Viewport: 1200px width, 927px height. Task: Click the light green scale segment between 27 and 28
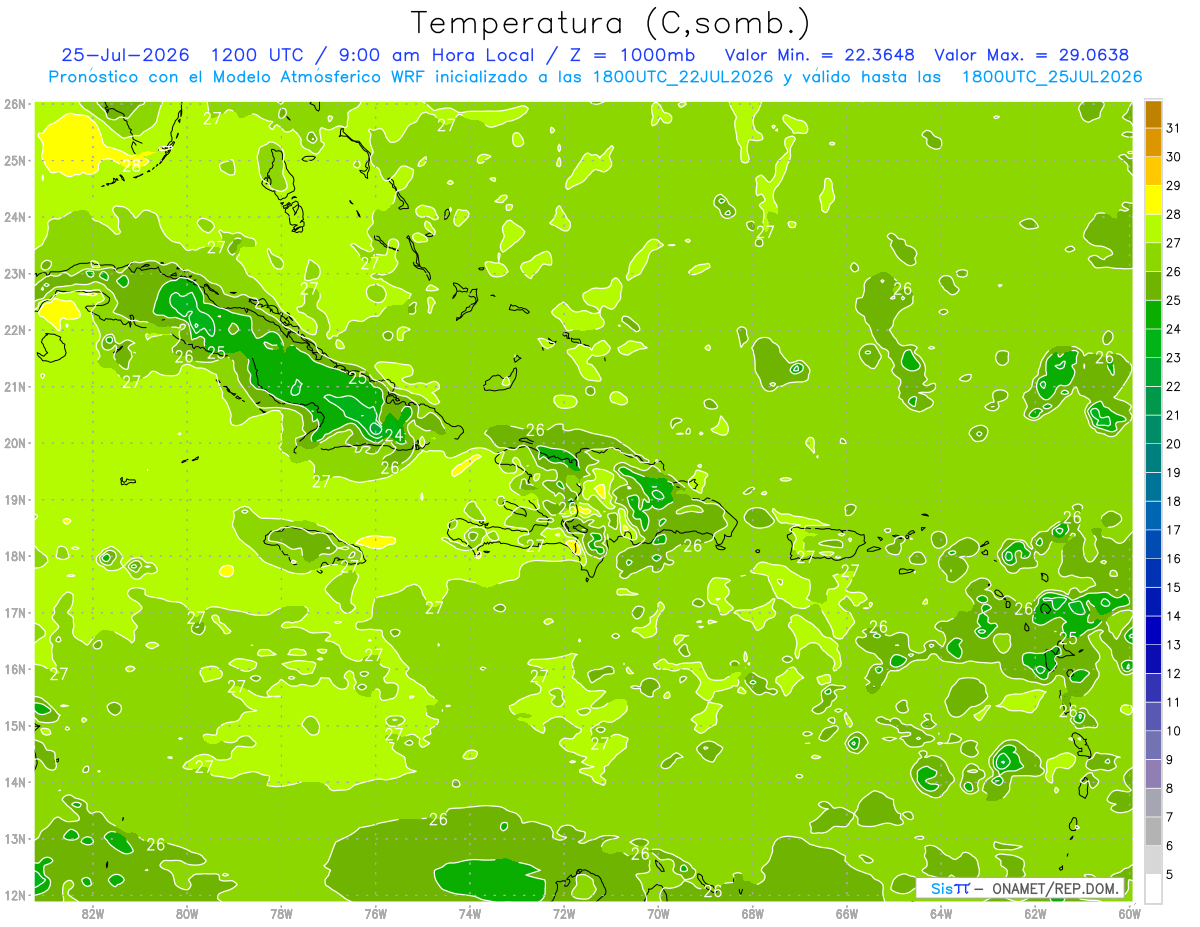[1153, 229]
